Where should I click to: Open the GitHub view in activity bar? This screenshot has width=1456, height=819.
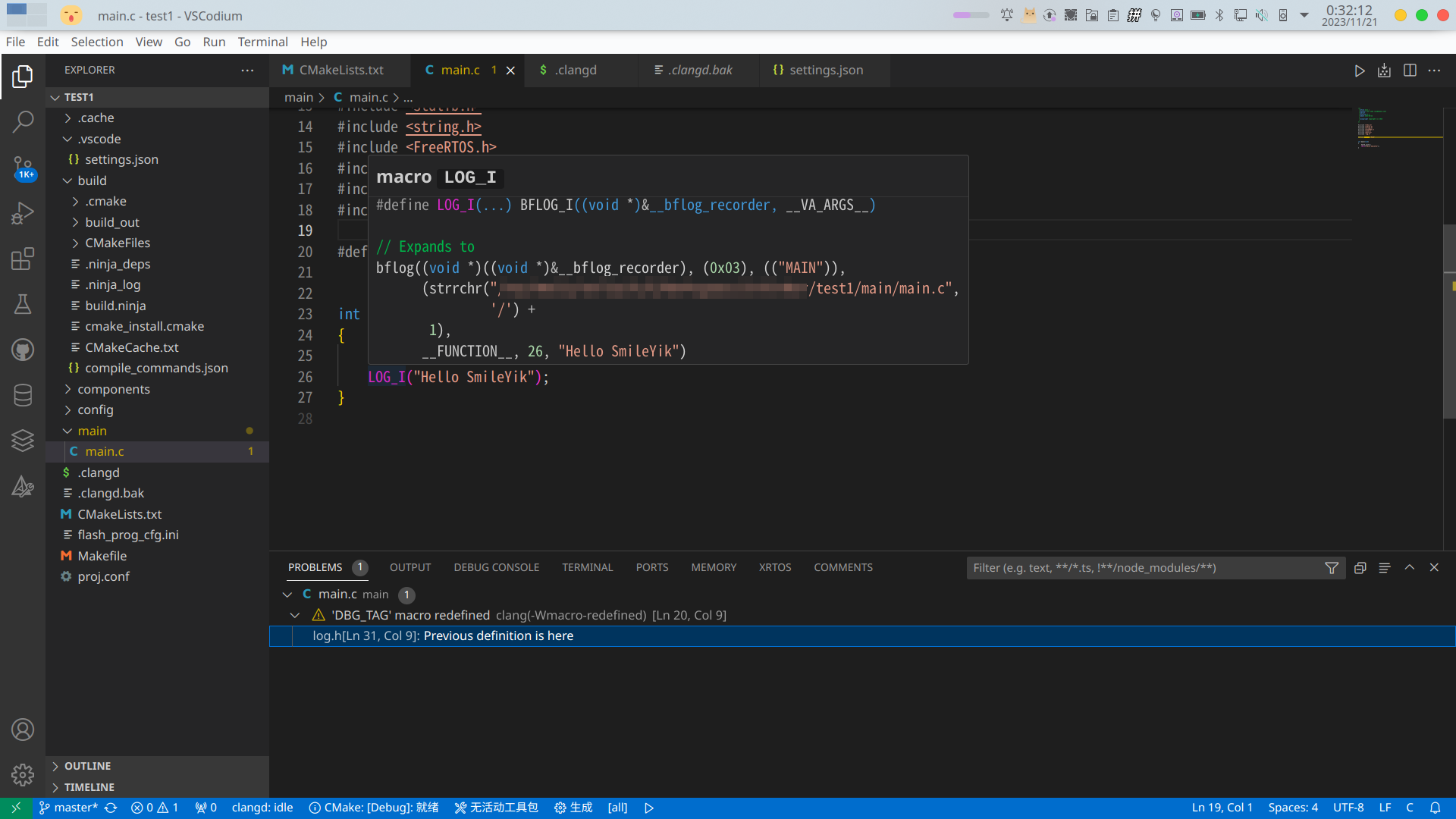click(23, 350)
